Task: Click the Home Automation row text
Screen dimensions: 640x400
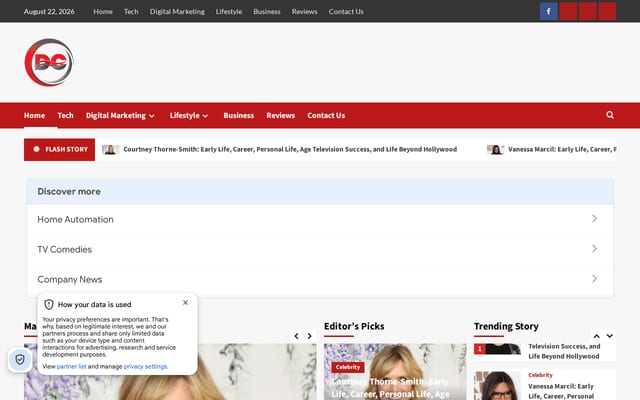Action: pos(76,220)
